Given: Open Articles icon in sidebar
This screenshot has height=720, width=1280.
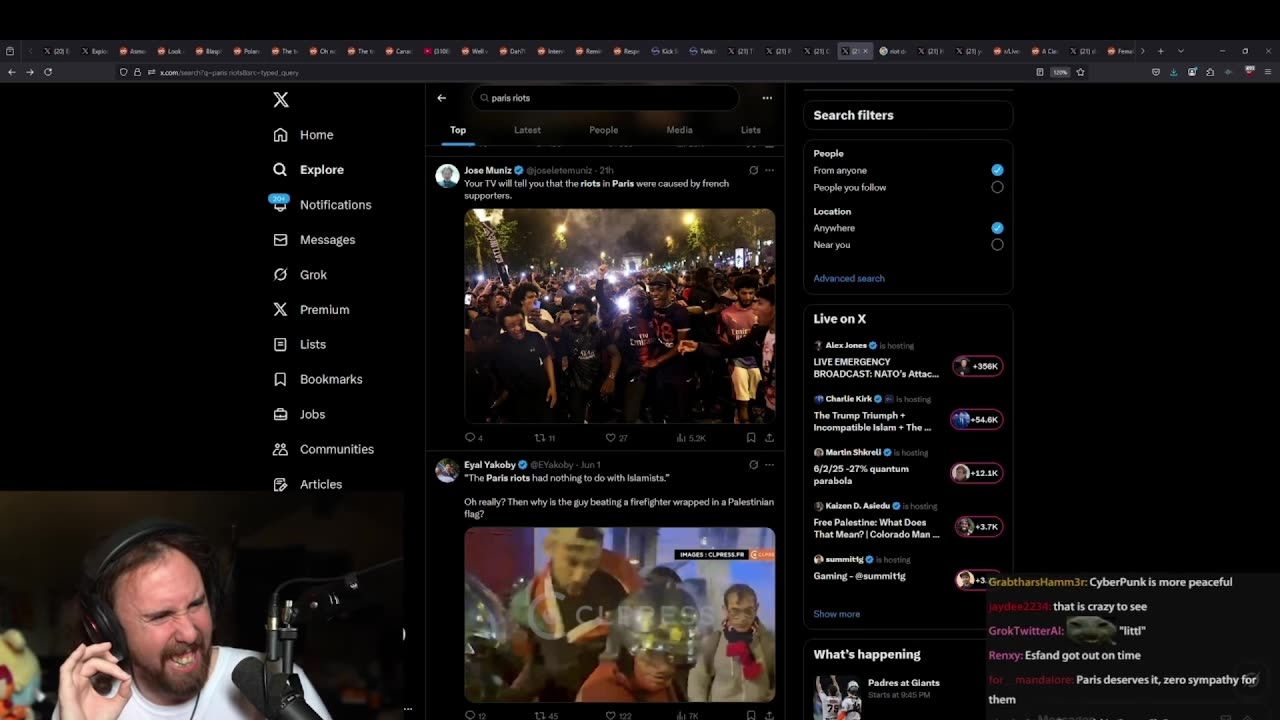Looking at the screenshot, I should (280, 484).
